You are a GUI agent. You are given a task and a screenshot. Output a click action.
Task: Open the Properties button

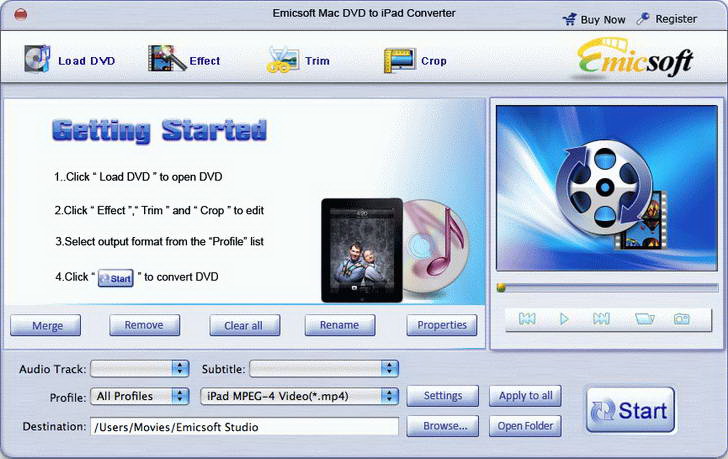tap(442, 325)
